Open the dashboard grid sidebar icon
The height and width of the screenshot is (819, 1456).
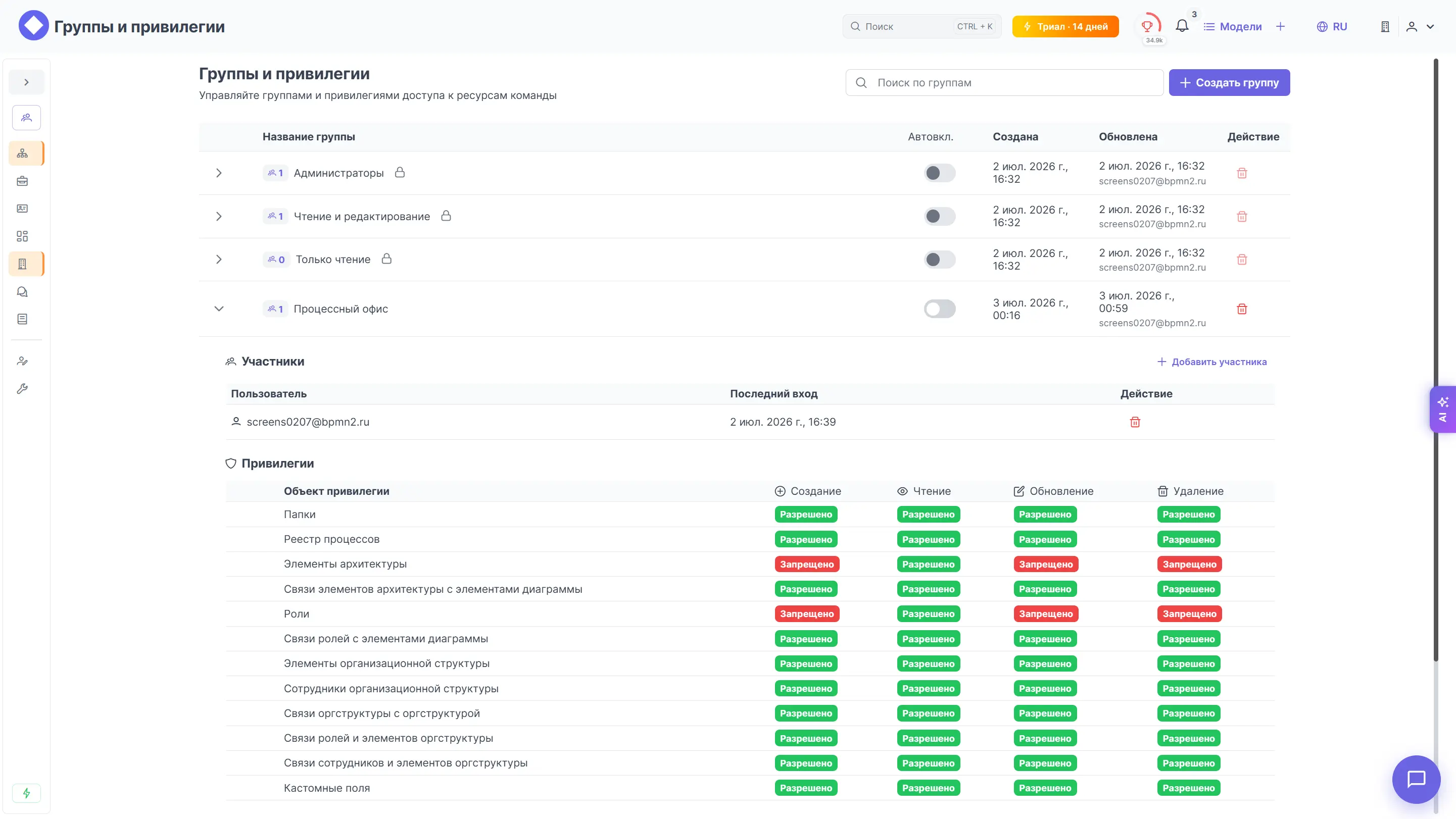(x=23, y=236)
